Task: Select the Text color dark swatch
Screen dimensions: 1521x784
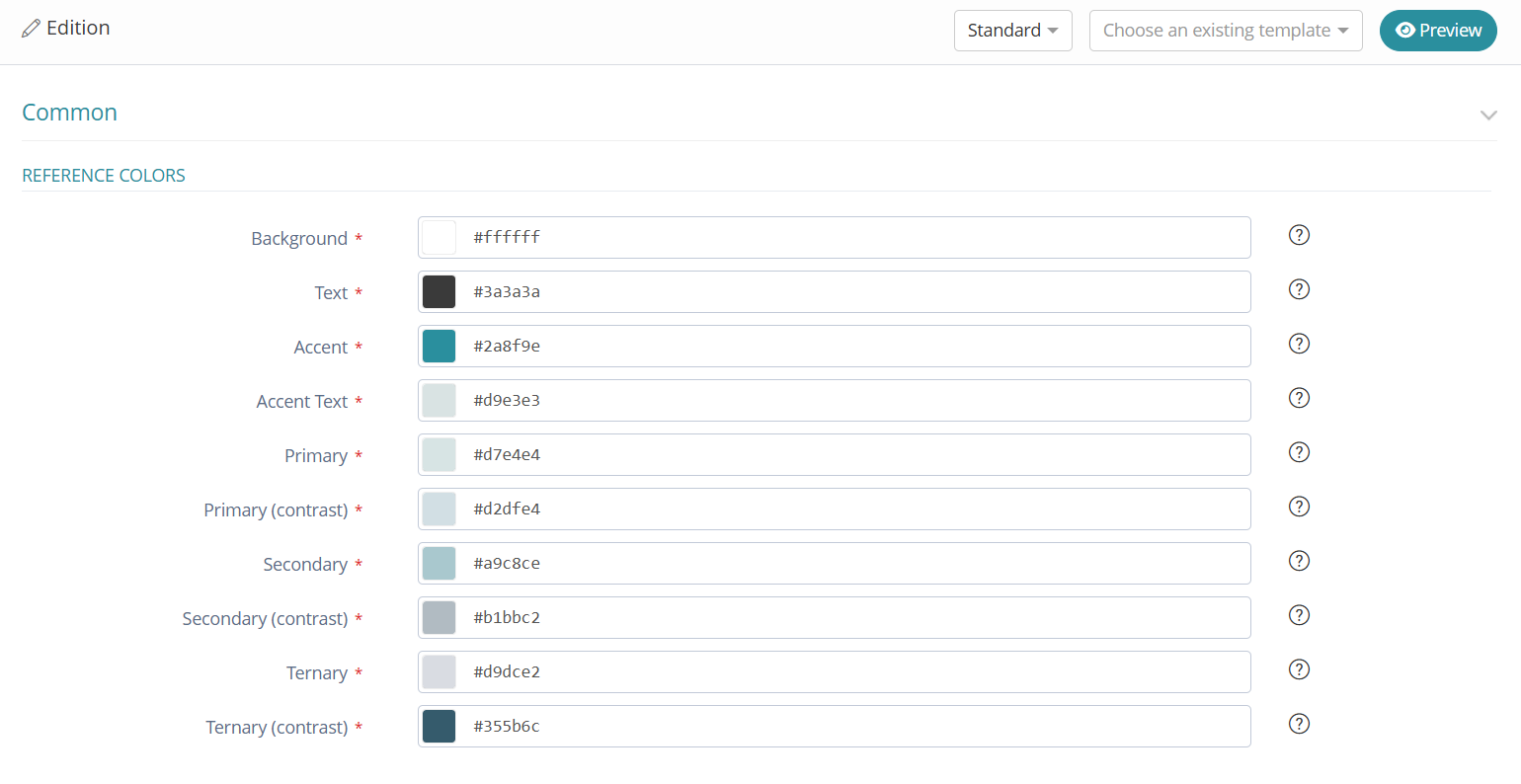Action: click(x=439, y=292)
